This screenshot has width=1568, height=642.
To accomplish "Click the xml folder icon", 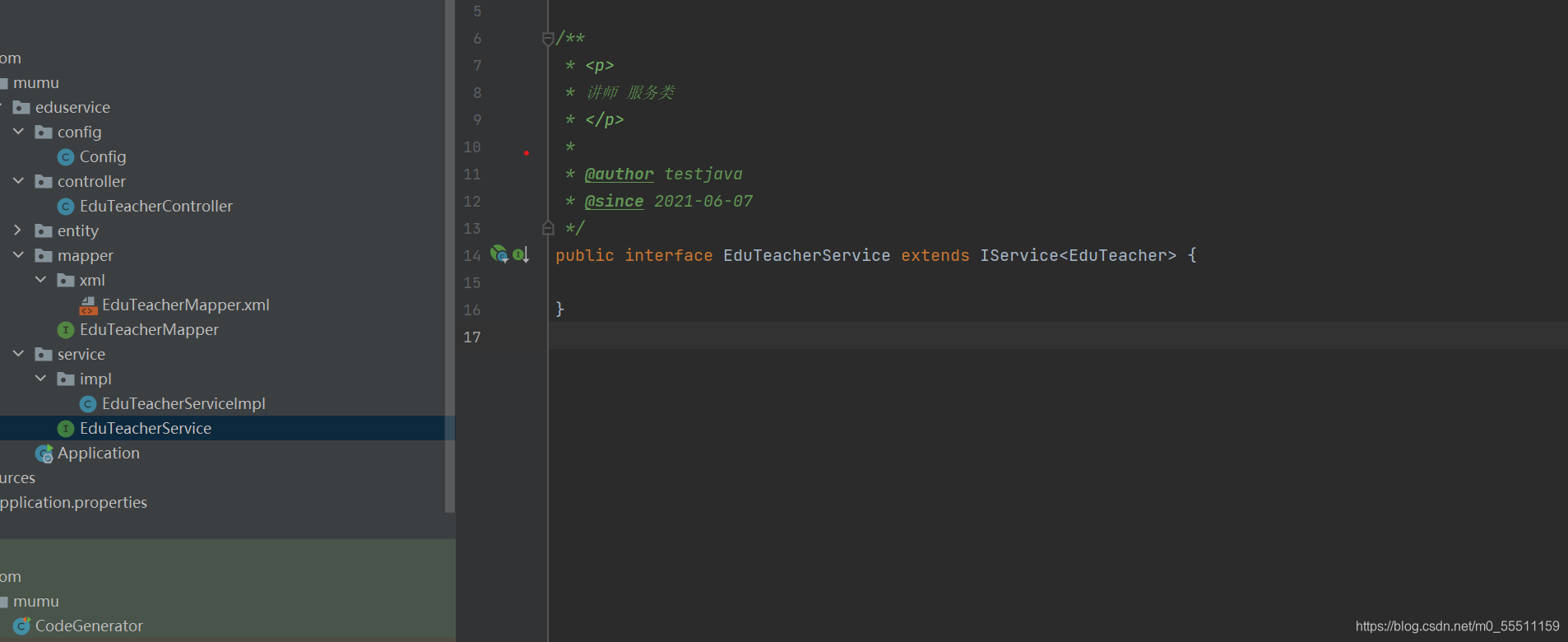I will pos(66,281).
